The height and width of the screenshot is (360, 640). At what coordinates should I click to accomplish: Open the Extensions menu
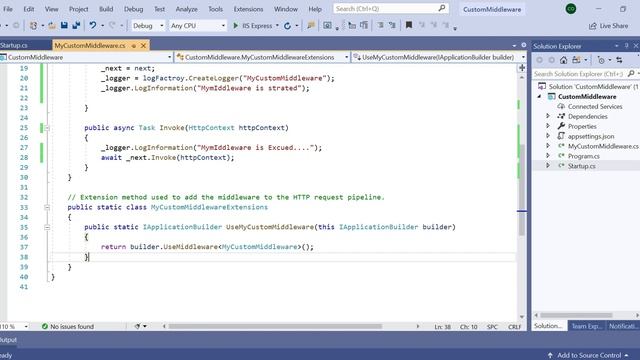tap(248, 9)
